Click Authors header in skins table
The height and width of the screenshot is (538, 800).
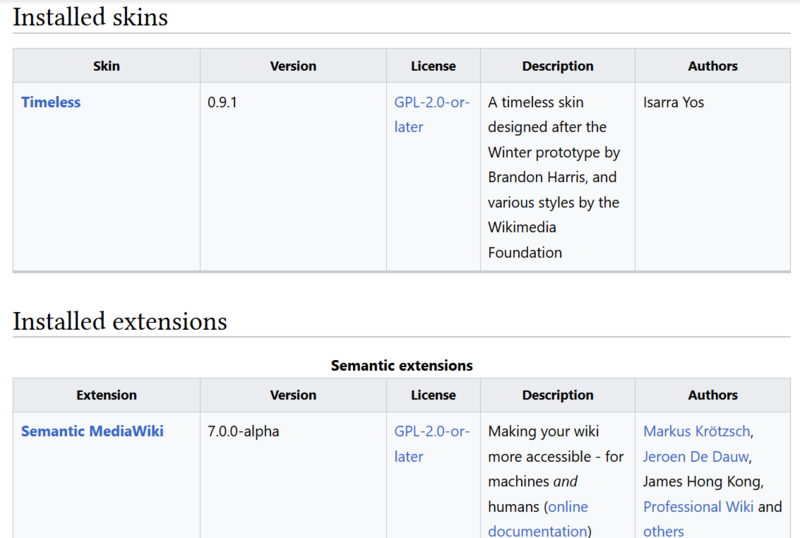[x=713, y=66]
